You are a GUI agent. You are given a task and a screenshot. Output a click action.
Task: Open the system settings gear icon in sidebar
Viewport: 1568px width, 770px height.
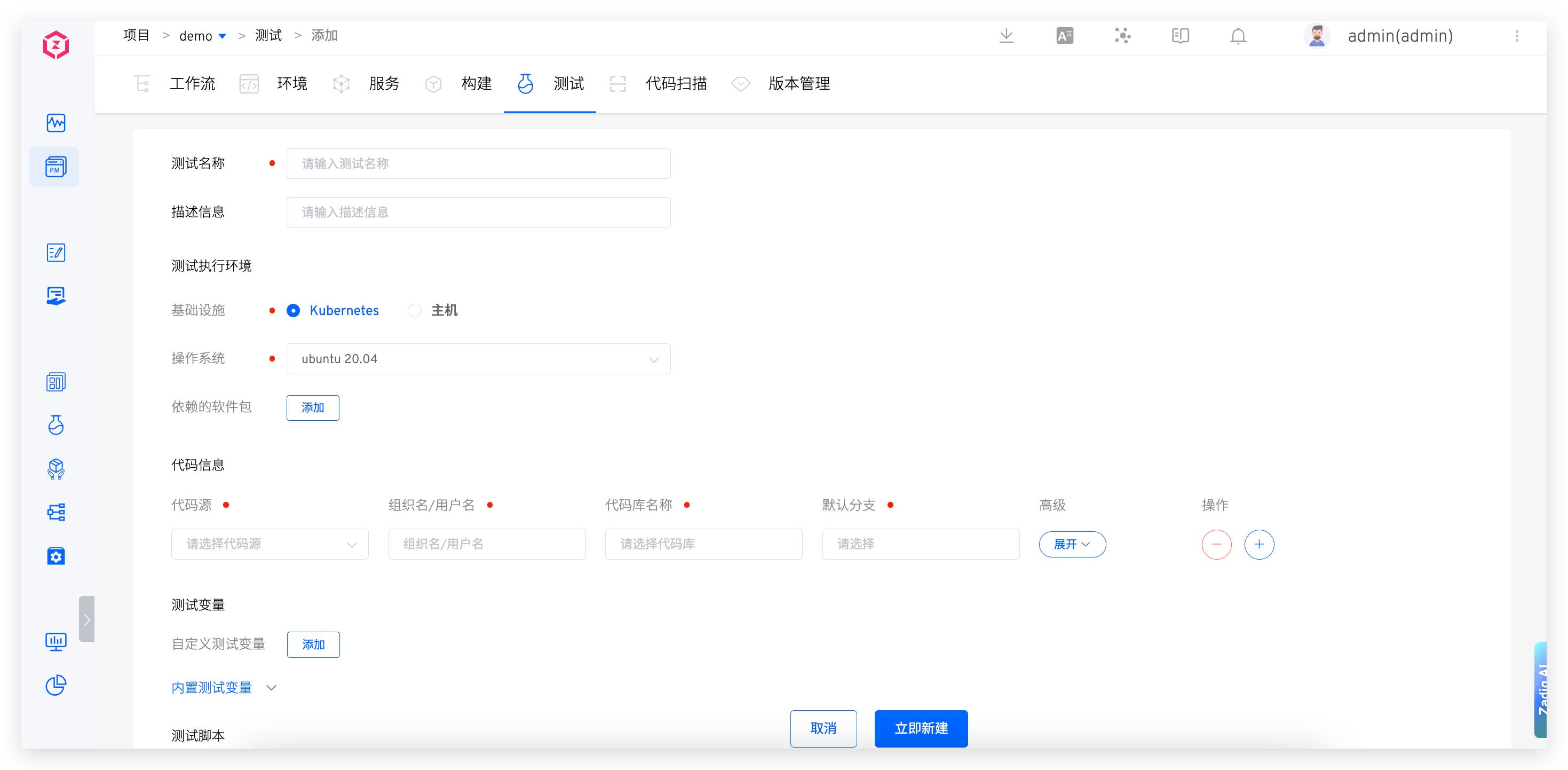56,555
